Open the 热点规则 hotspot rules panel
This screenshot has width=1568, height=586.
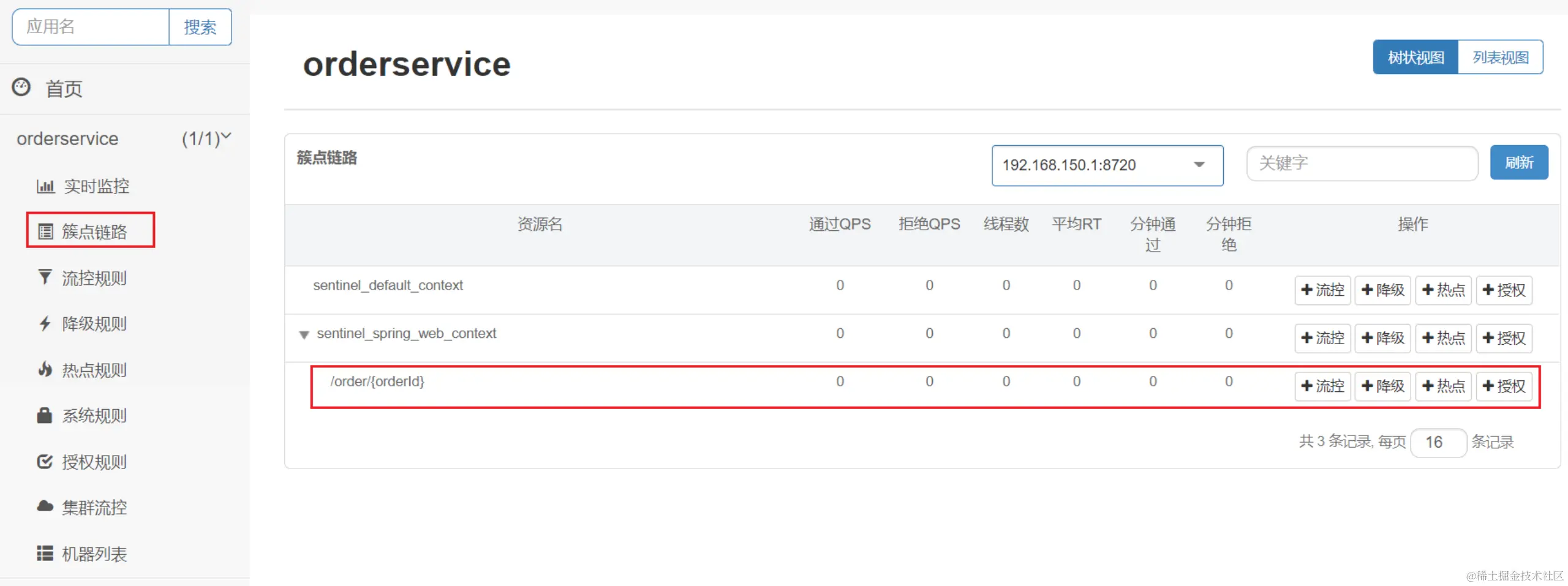coord(93,369)
